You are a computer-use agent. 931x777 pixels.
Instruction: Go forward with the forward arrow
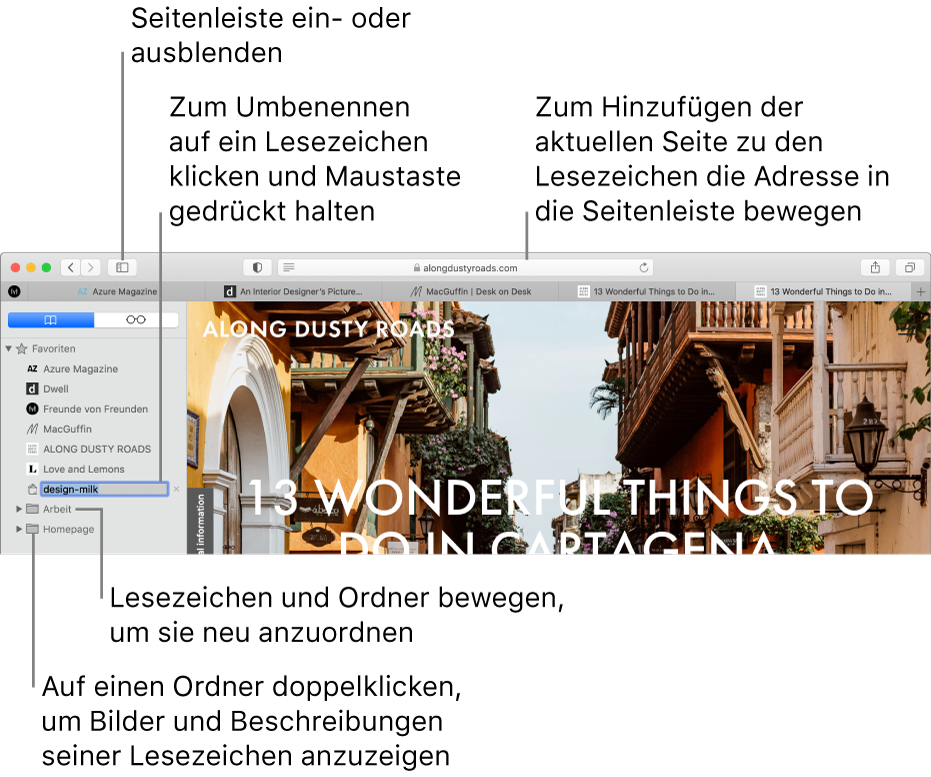[x=91, y=268]
